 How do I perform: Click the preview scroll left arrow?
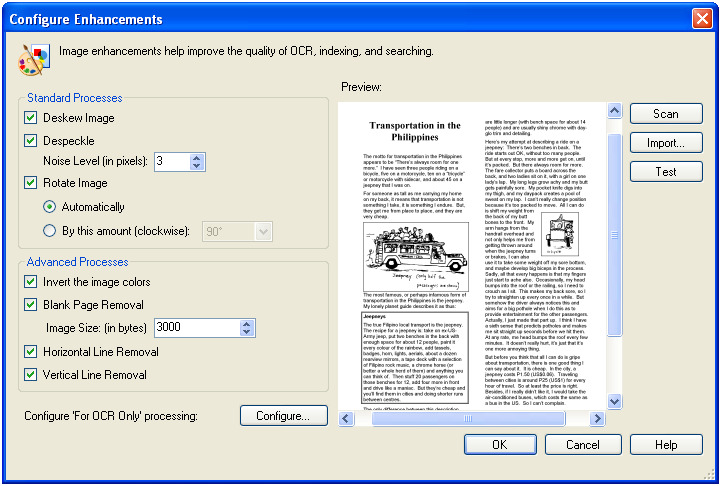(346, 418)
